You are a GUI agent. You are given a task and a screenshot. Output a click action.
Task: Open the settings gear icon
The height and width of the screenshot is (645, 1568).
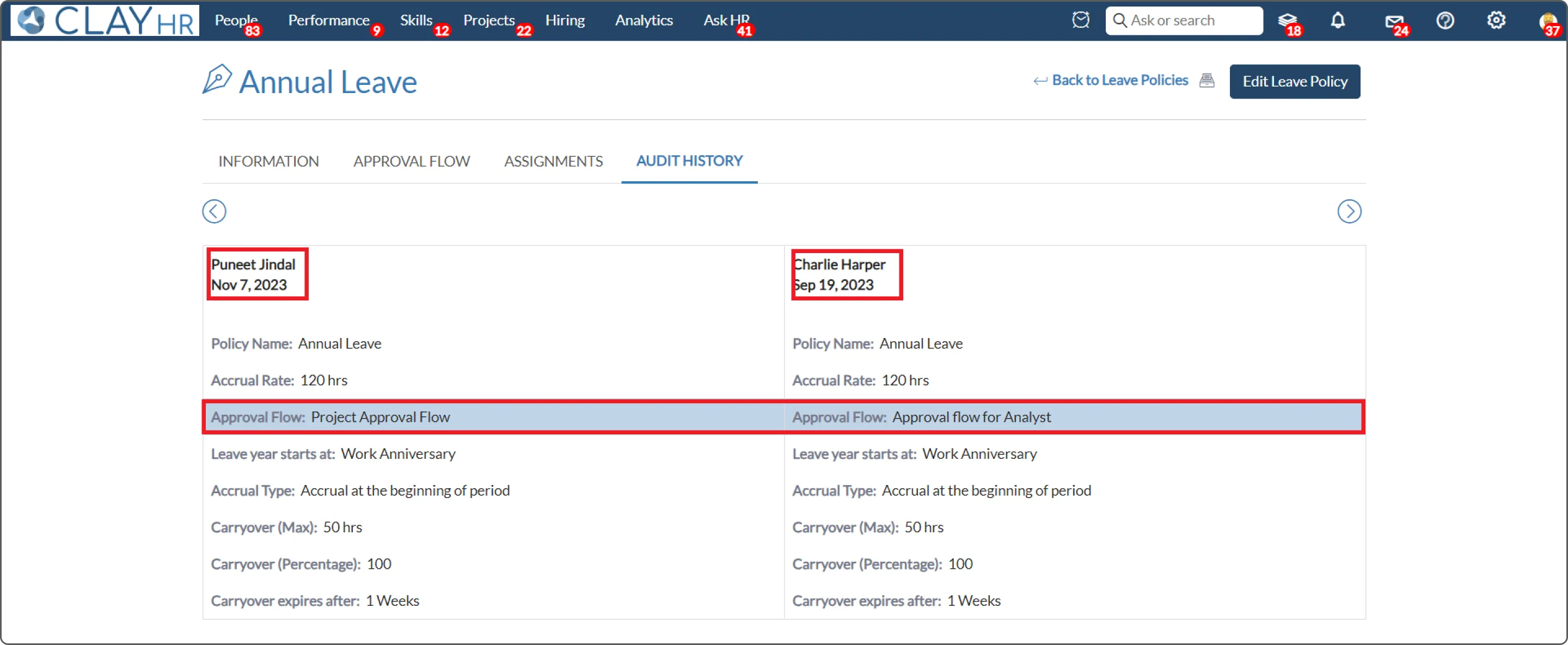[1496, 21]
